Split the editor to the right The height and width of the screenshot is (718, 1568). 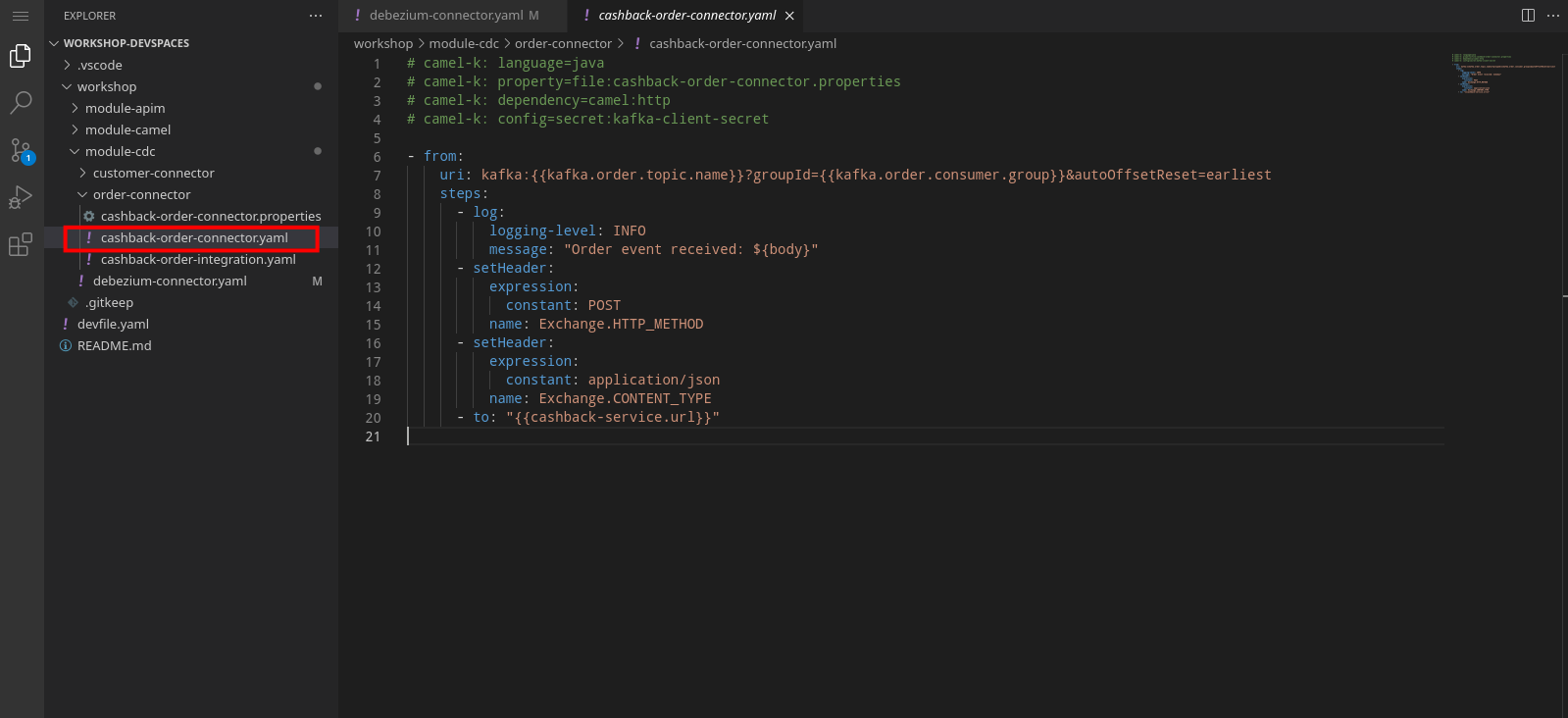coord(1528,16)
